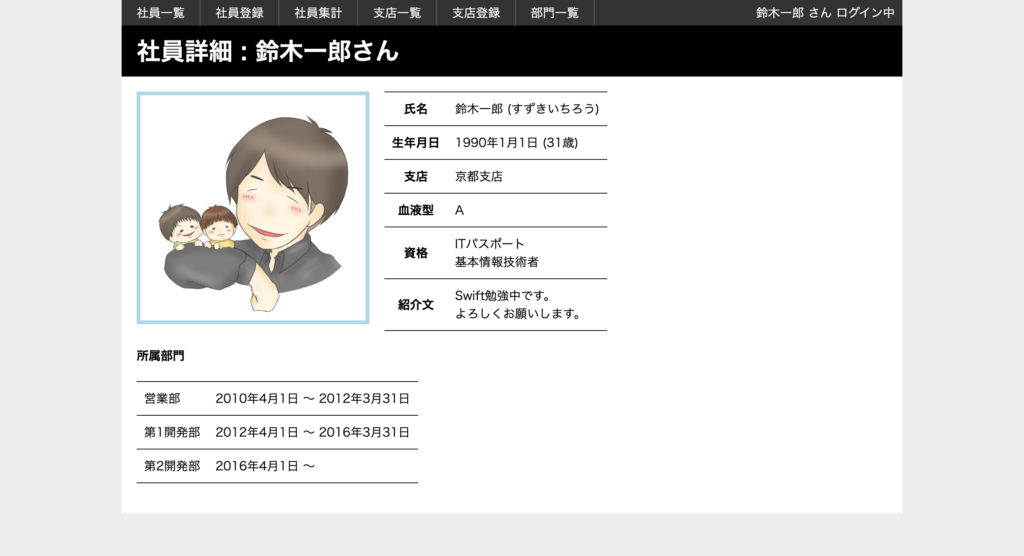1024x556 pixels.
Task: Click 支店登録 in the top menu
Action: [x=476, y=13]
